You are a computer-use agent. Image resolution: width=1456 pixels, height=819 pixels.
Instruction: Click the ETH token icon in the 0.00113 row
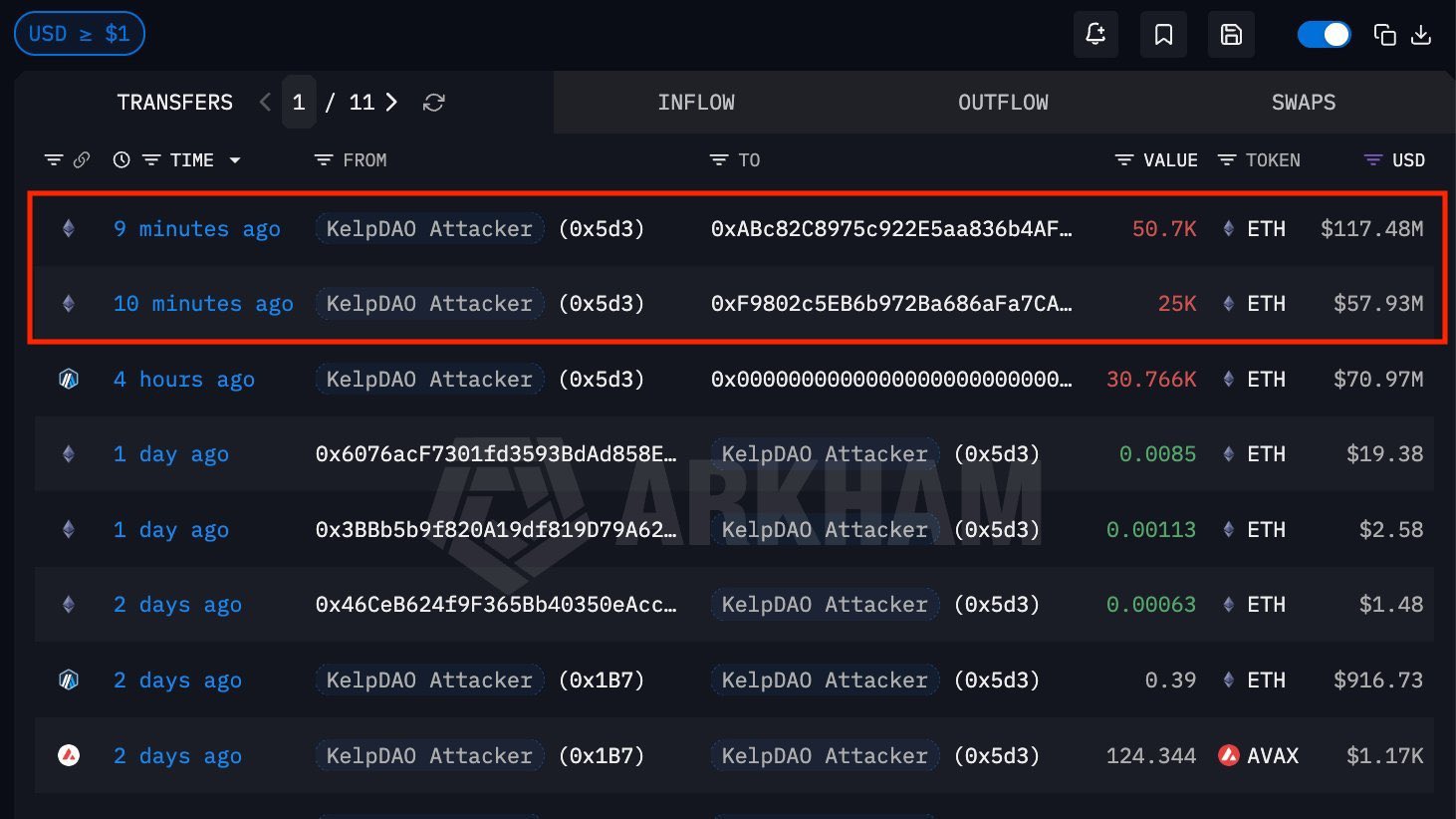tap(1229, 530)
